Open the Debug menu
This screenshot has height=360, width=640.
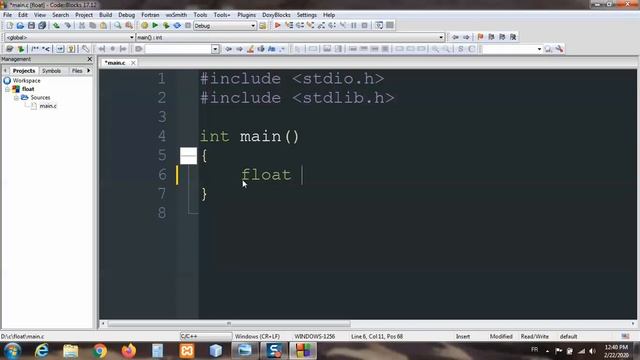[126, 15]
